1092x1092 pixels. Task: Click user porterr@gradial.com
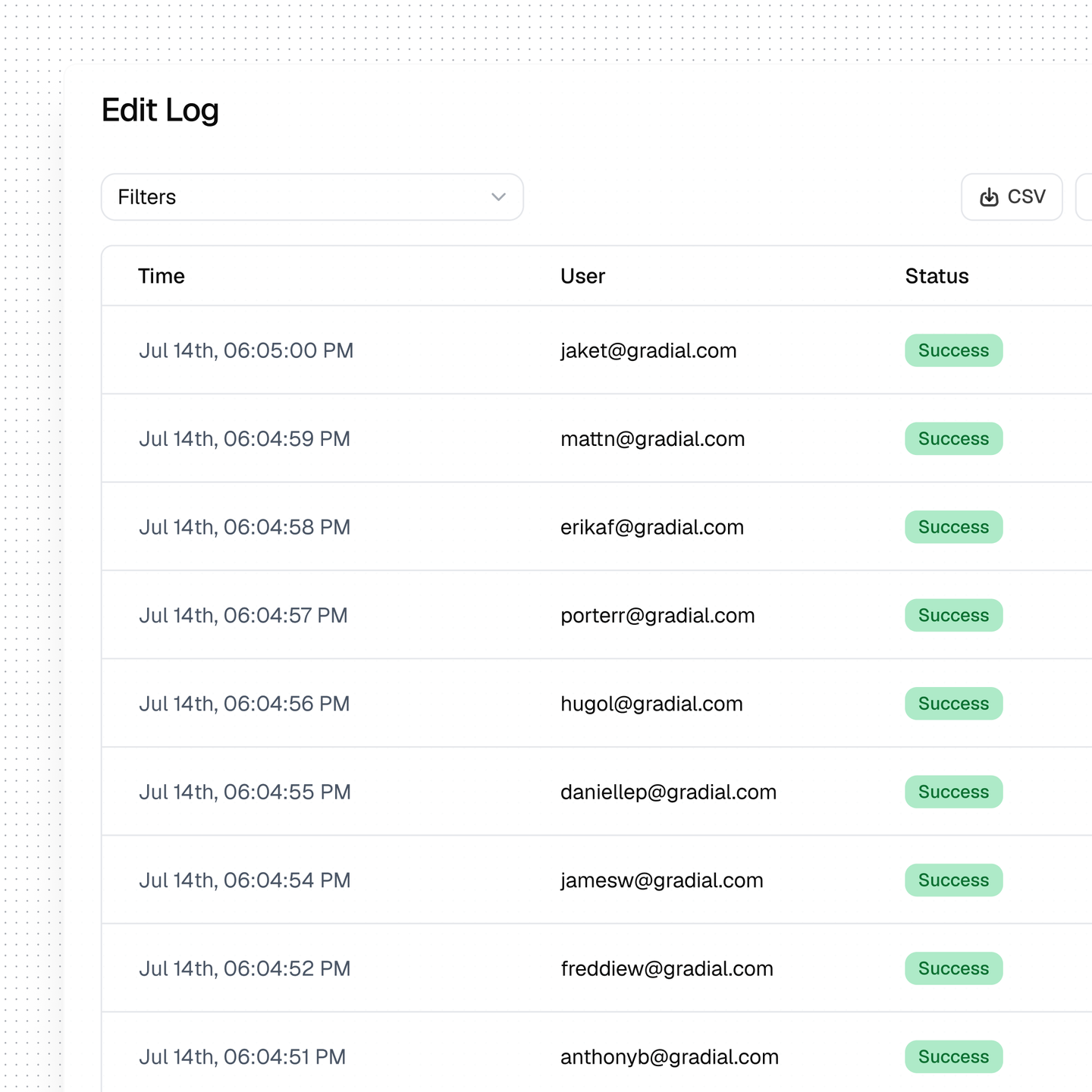657,615
